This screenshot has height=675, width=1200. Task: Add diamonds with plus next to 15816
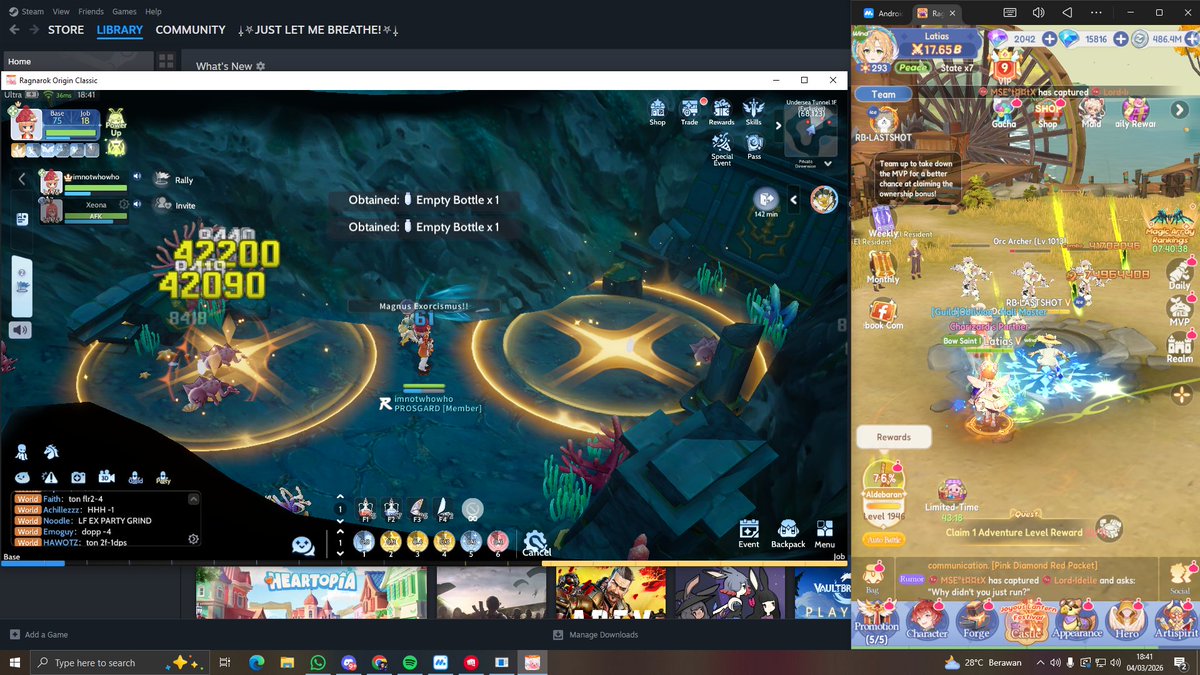(x=1119, y=39)
